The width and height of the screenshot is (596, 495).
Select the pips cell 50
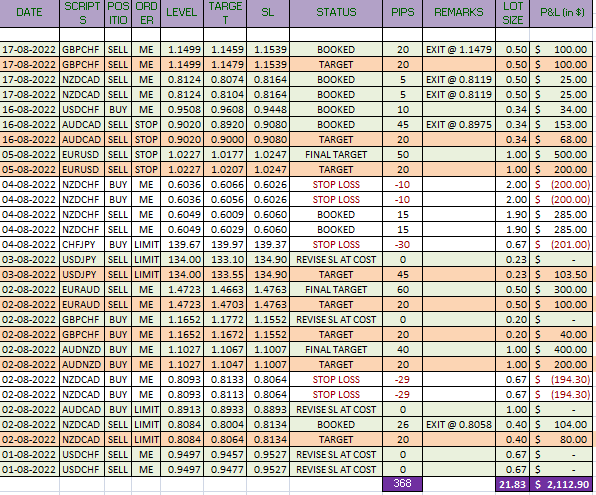(403, 155)
